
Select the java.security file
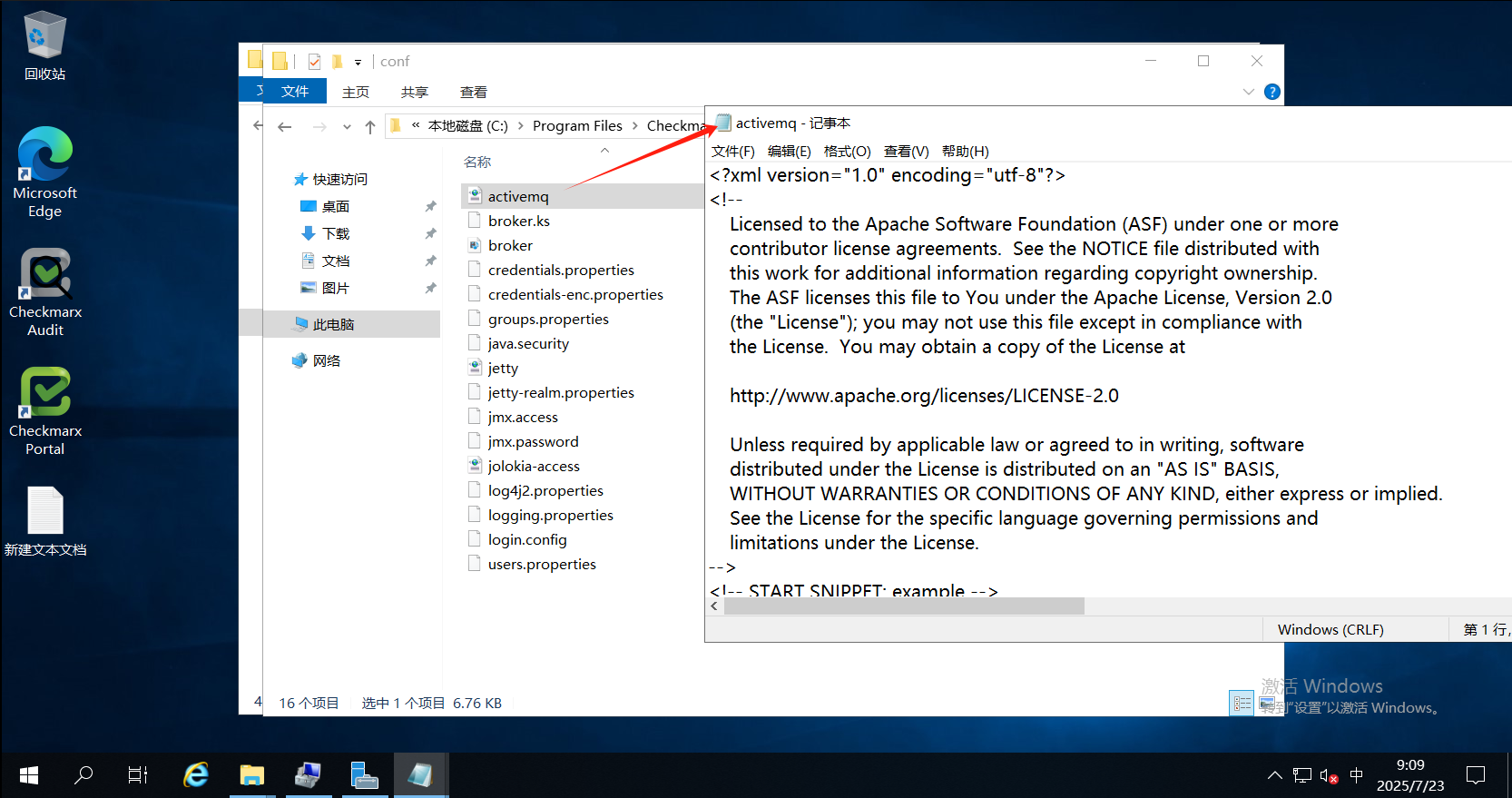(528, 344)
